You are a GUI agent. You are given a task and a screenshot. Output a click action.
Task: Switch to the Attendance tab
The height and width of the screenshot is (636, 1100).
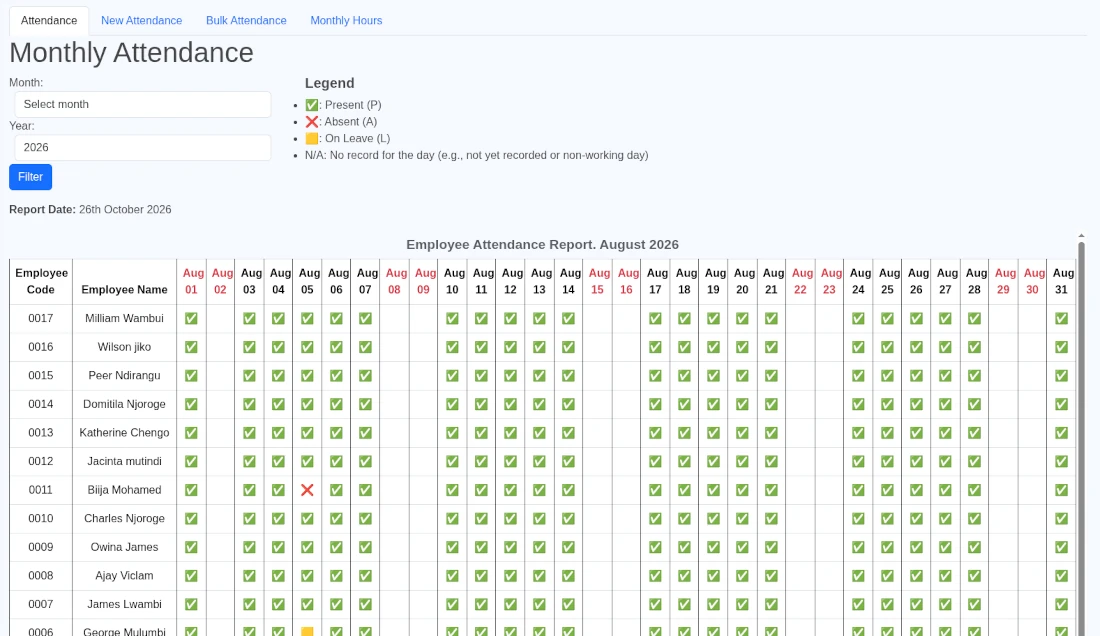(49, 21)
